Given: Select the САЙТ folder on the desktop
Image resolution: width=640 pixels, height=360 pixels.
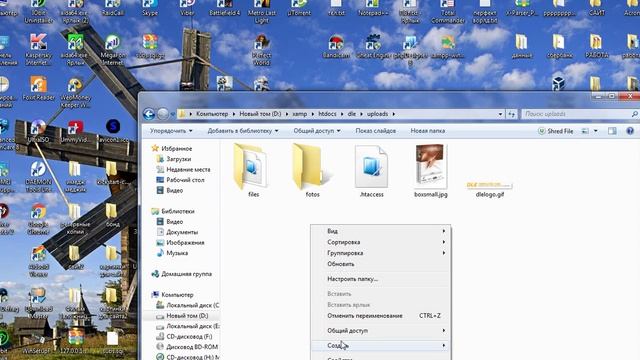Looking at the screenshot, I should pyautogui.click(x=596, y=8).
